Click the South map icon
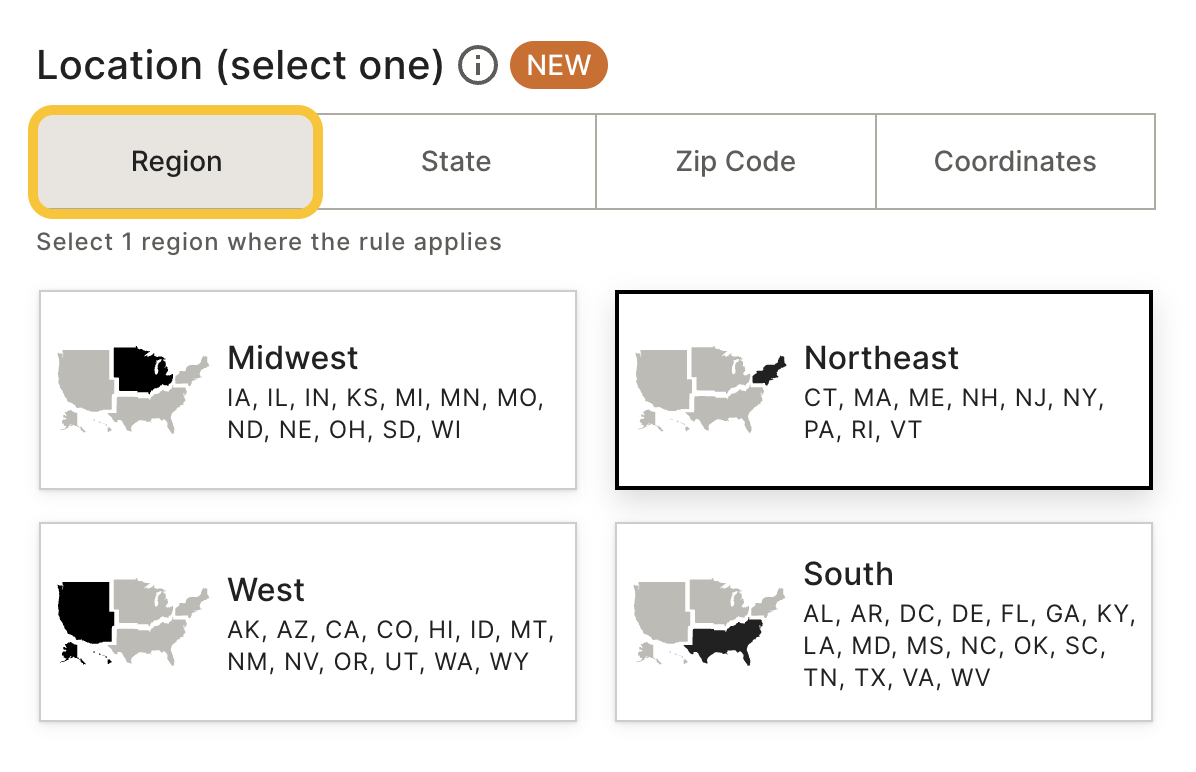 pos(709,622)
